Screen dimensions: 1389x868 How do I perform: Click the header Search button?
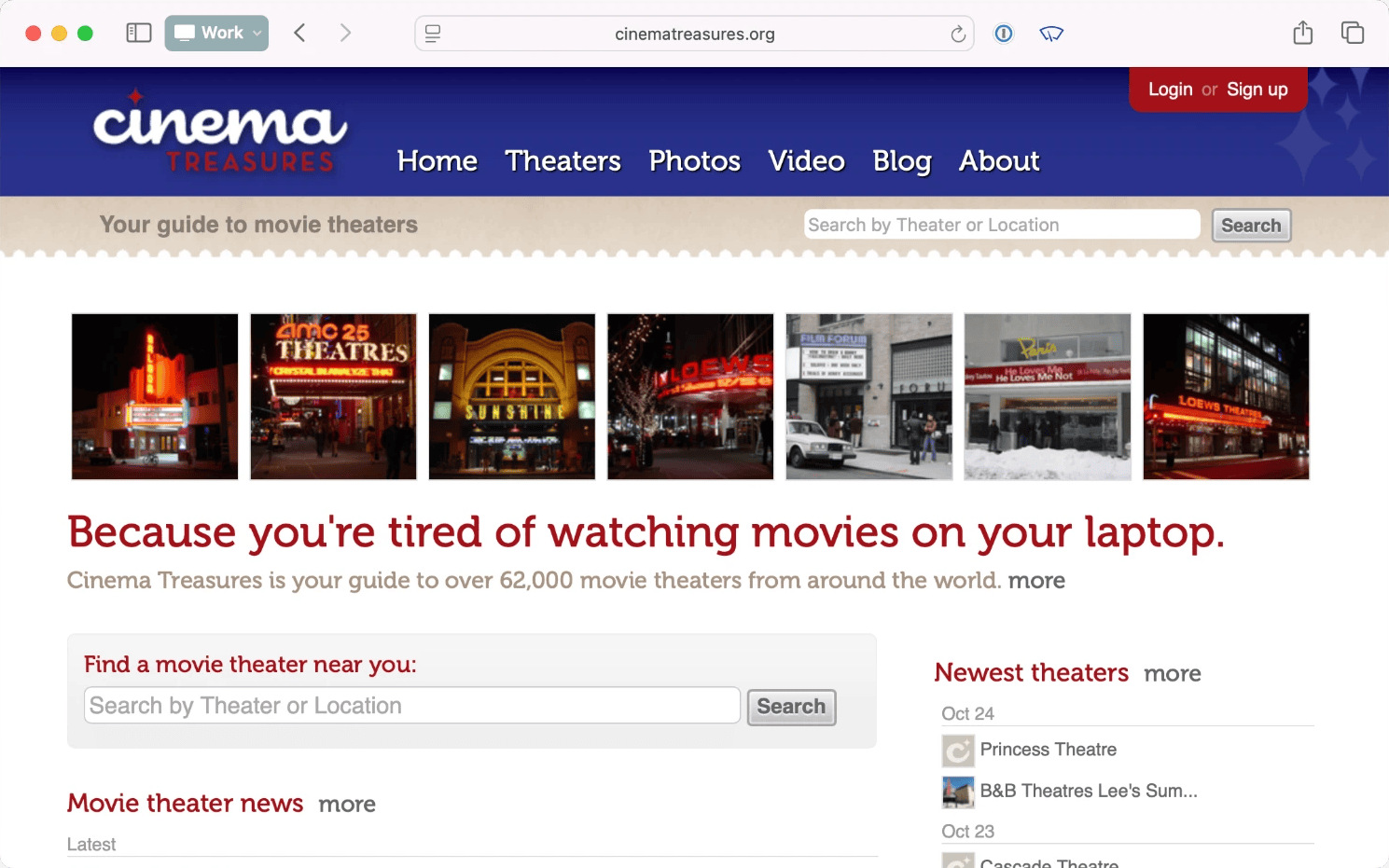(1251, 226)
